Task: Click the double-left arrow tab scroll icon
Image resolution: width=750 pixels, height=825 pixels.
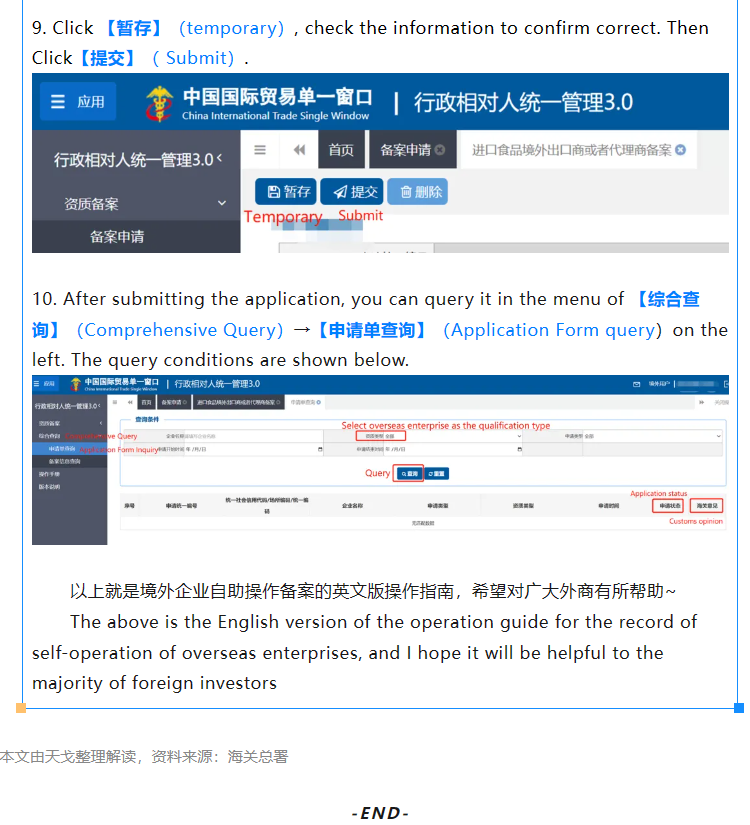Action: [x=299, y=150]
